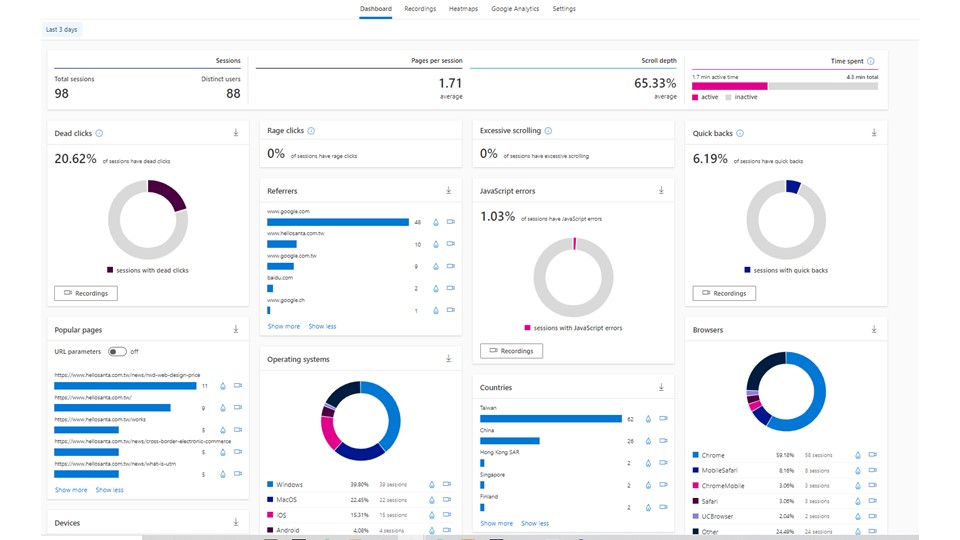Download the Quick backs card data
960x540 pixels.
tap(874, 133)
